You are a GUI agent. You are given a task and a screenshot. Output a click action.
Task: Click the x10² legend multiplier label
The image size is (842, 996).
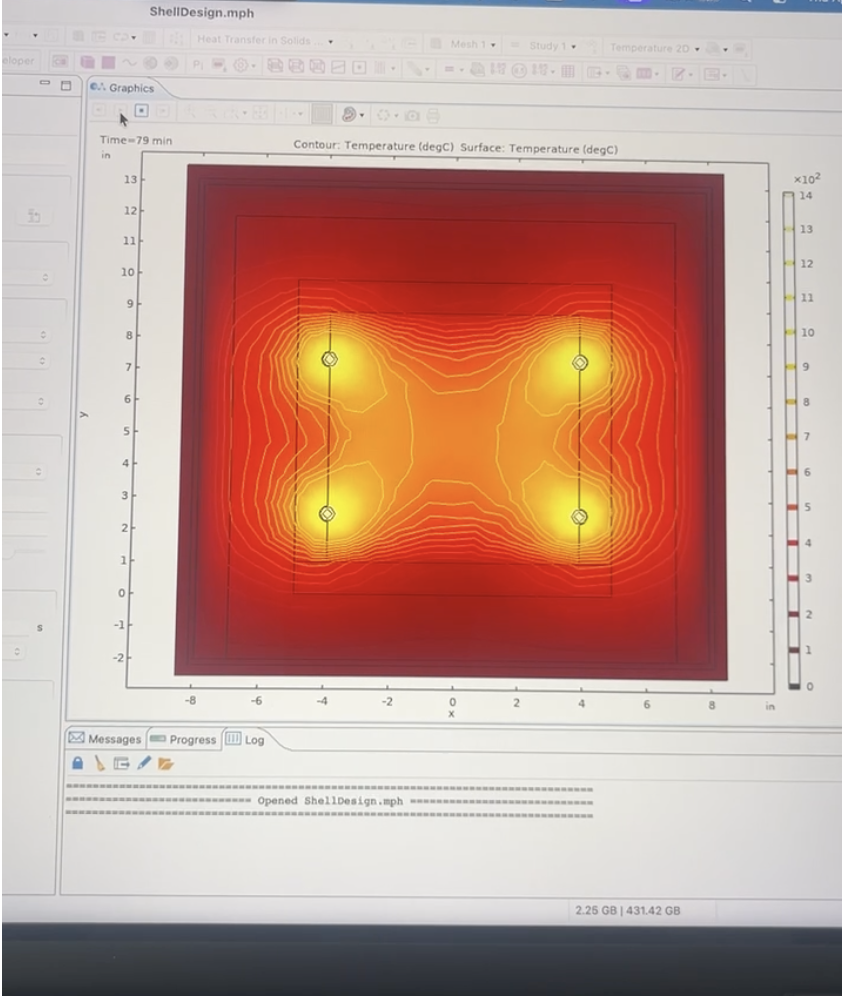[807, 178]
